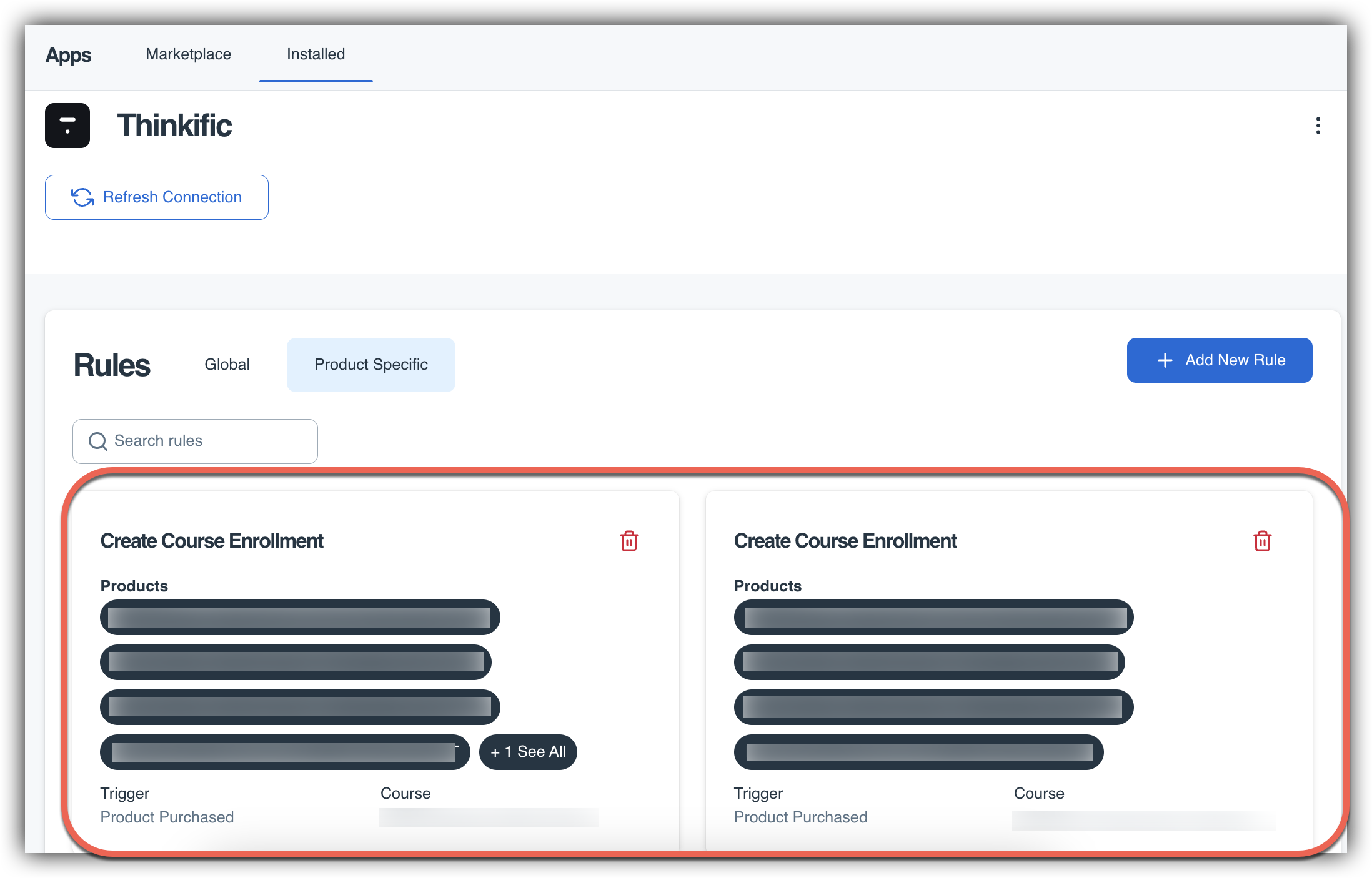The height and width of the screenshot is (878, 1372).
Task: Click the Apps heading
Action: tap(69, 55)
